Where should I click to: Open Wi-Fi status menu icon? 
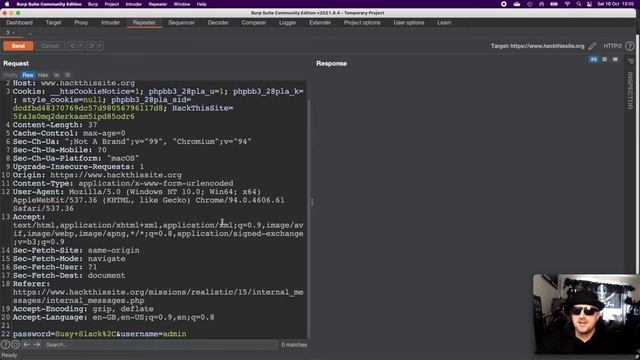[567, 4]
